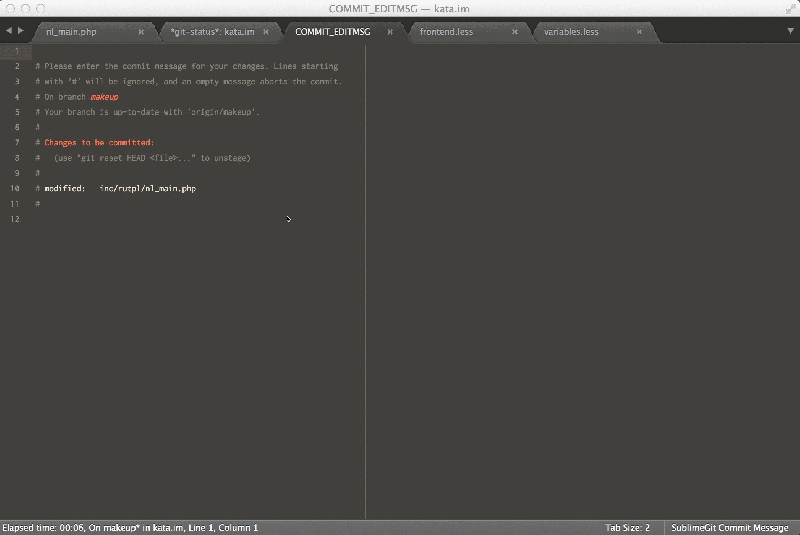Go to next tab with right arrow
Viewport: 800px width, 535px height.
21,31
